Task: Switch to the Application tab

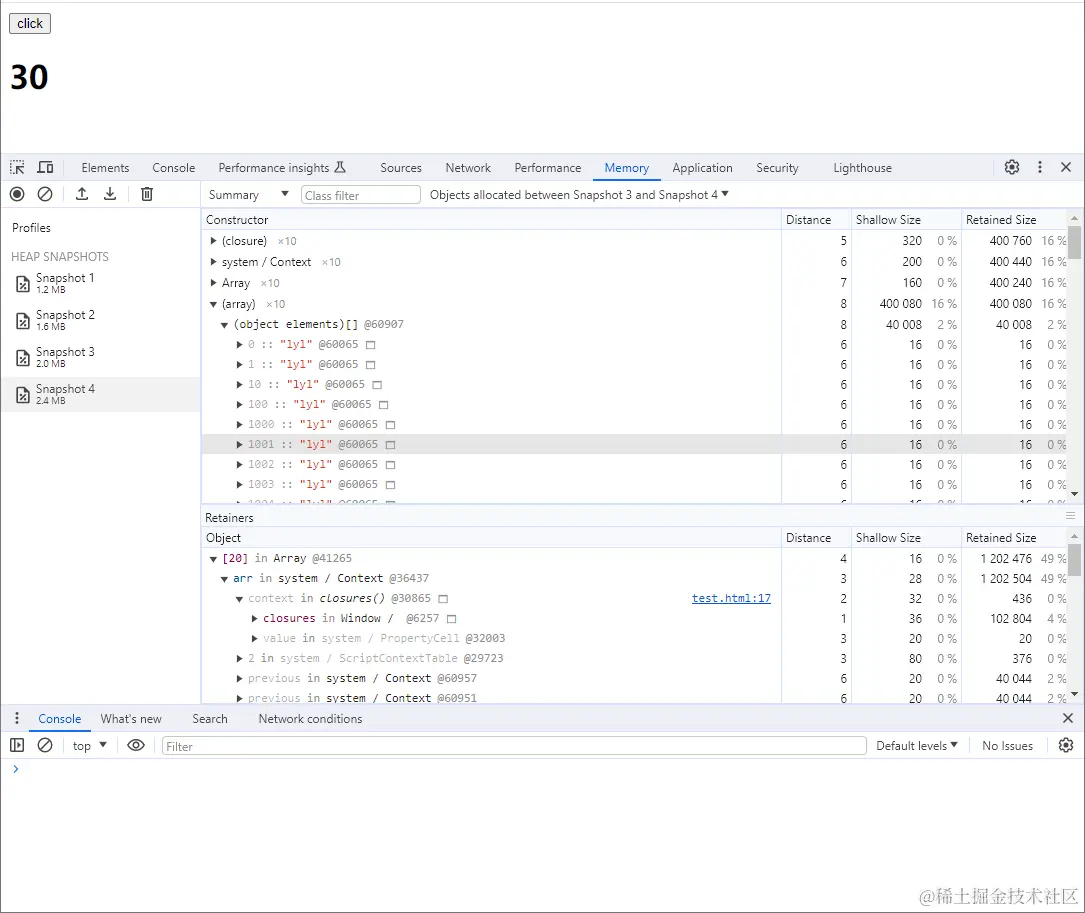Action: click(702, 168)
